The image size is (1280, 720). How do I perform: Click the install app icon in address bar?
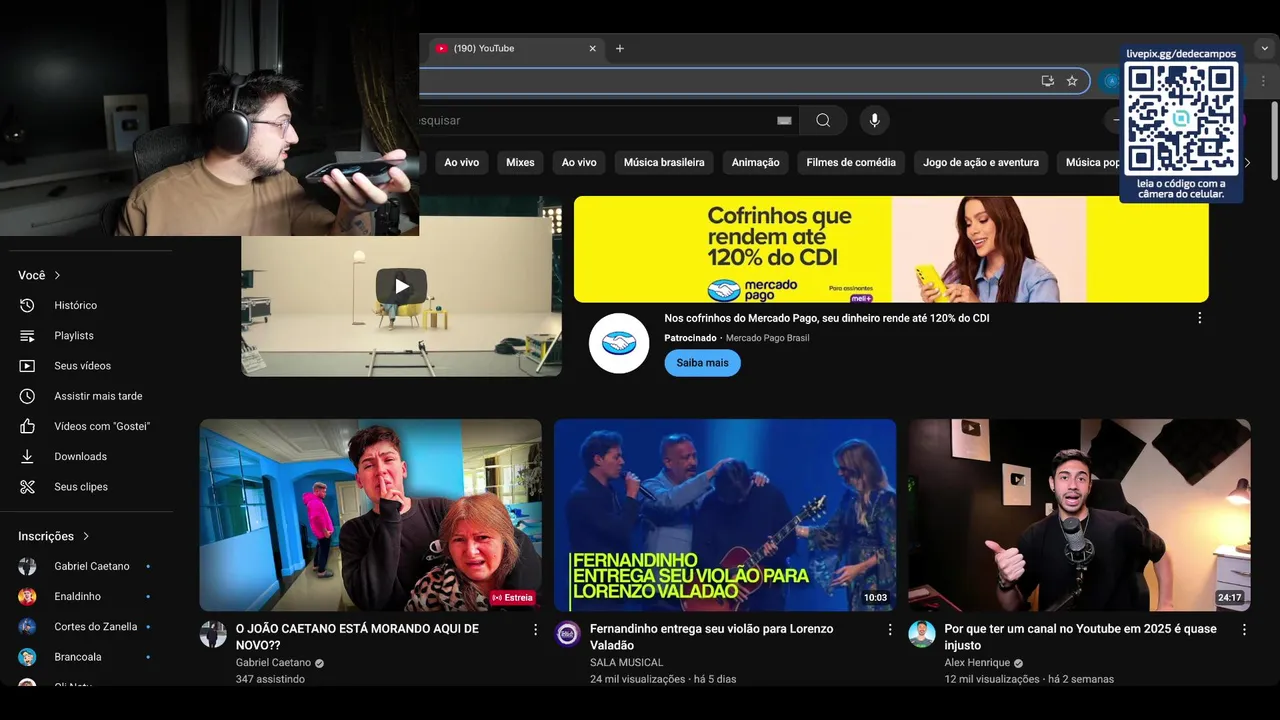[1048, 81]
